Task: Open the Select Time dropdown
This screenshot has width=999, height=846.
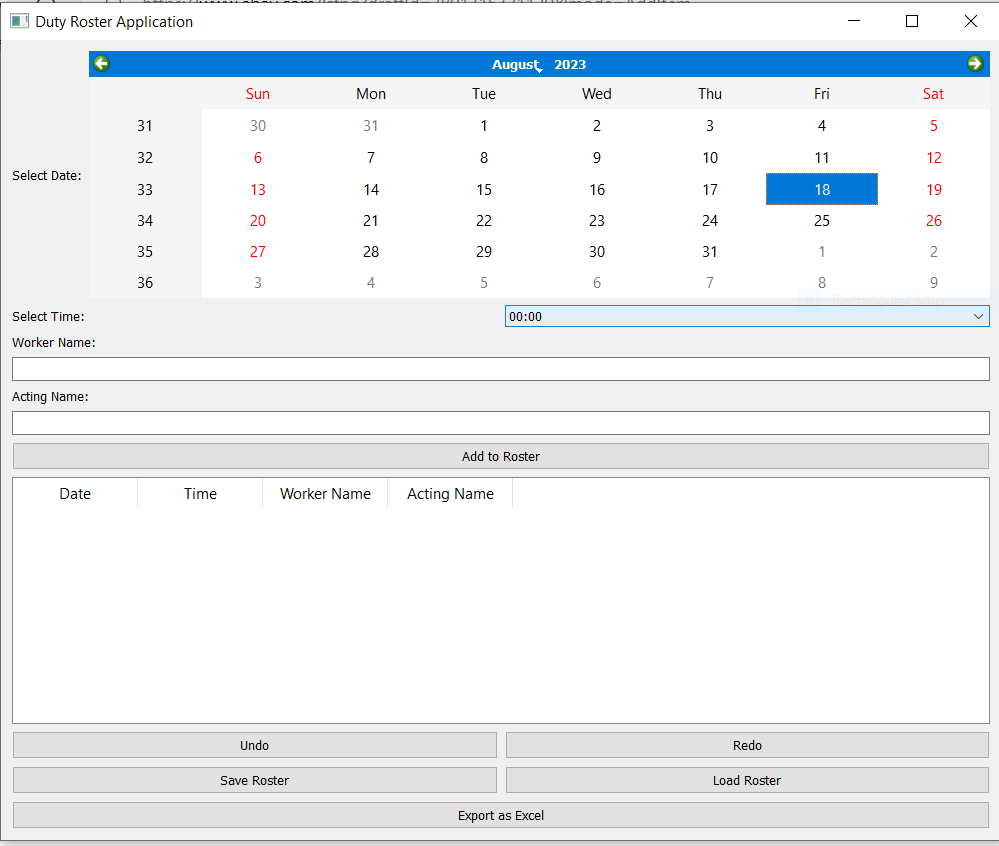Action: (x=747, y=315)
